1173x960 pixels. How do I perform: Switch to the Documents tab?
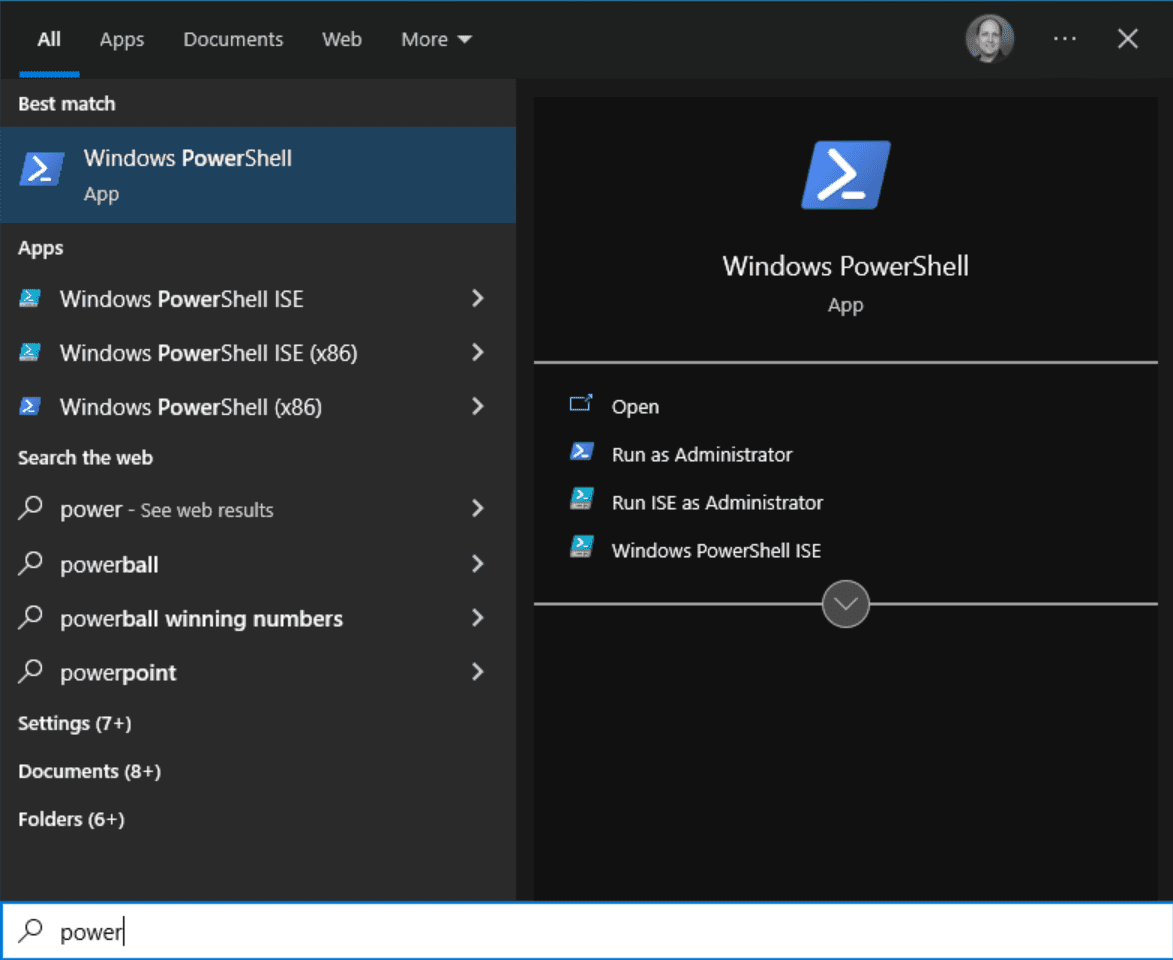click(x=233, y=39)
